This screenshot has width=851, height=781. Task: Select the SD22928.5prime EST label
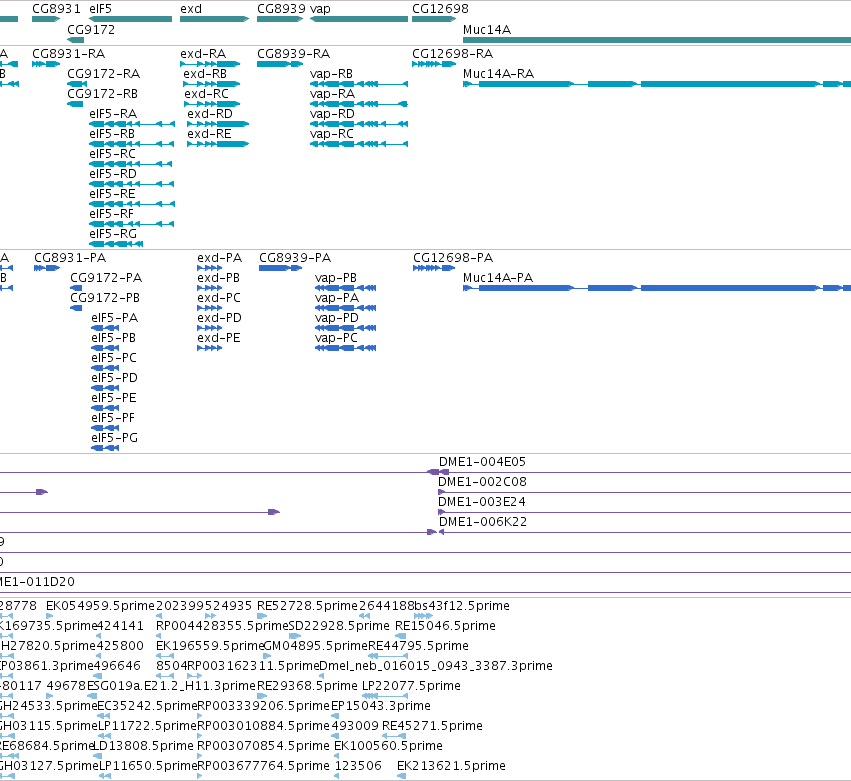pos(339,625)
